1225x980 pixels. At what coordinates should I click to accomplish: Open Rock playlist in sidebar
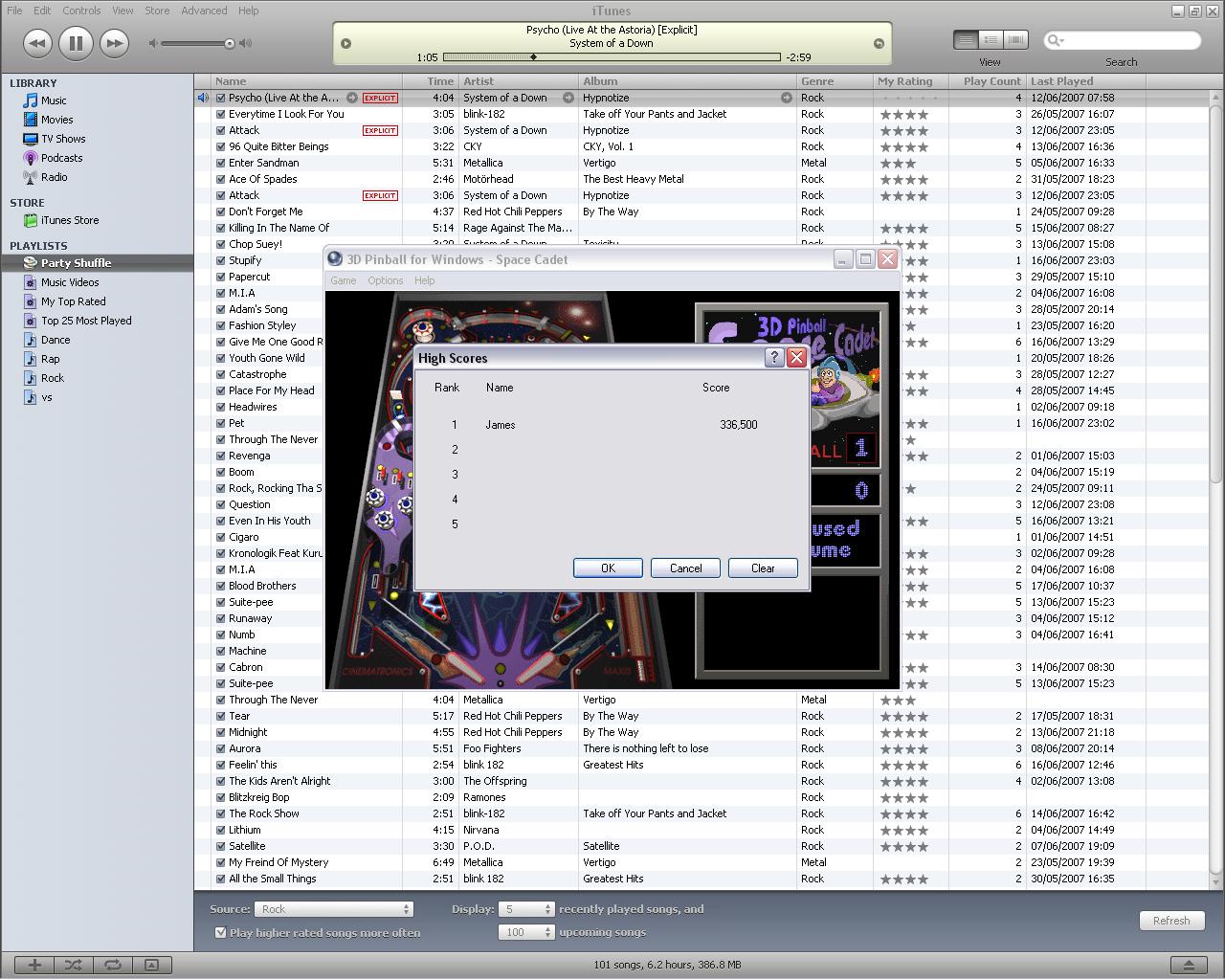pyautogui.click(x=53, y=378)
